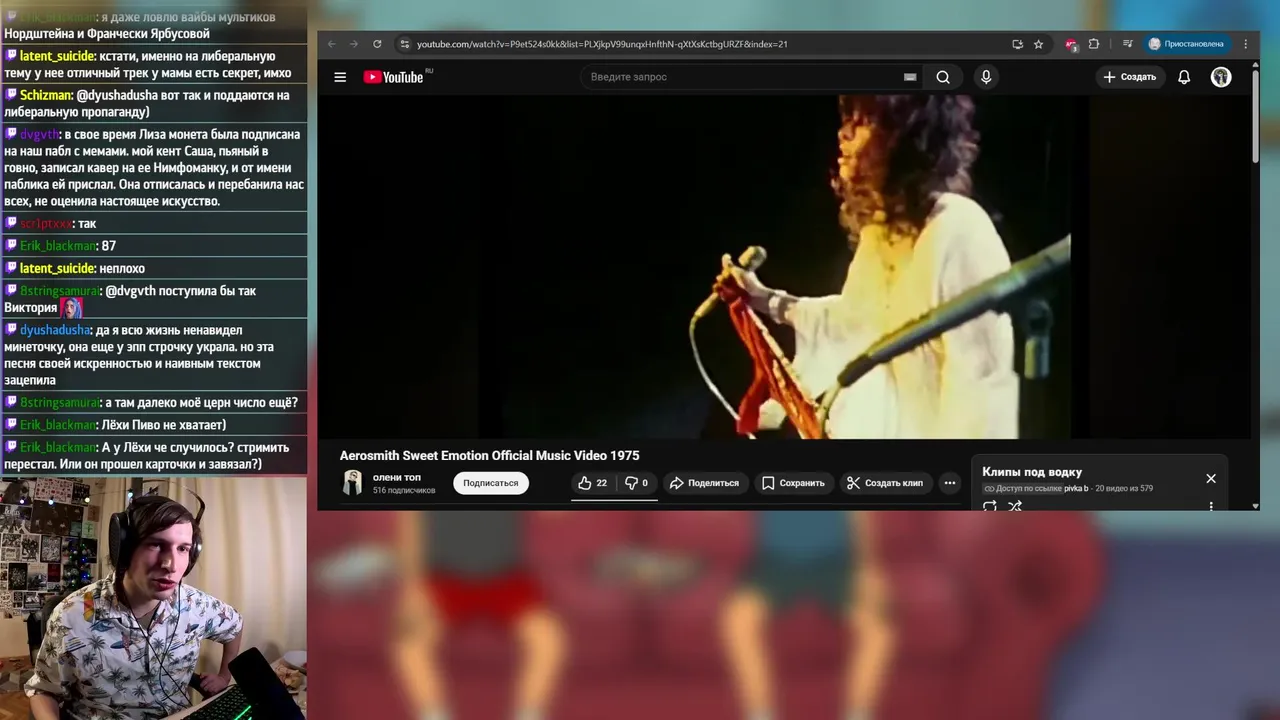Viewport: 1280px width, 720px height.
Task: Select scriptxxx username in chat
Action: coord(46,223)
